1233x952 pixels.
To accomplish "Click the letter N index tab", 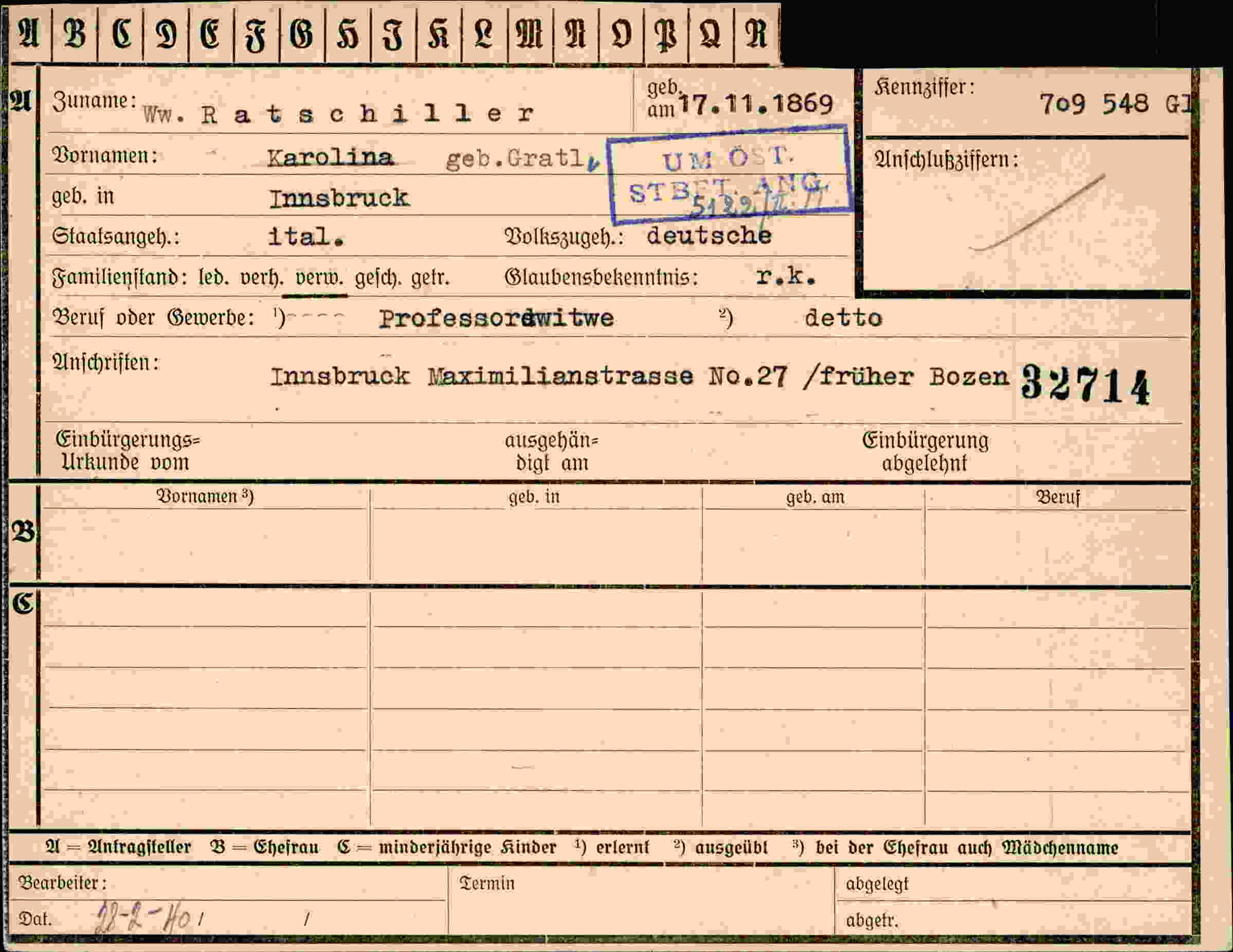I will 576,34.
